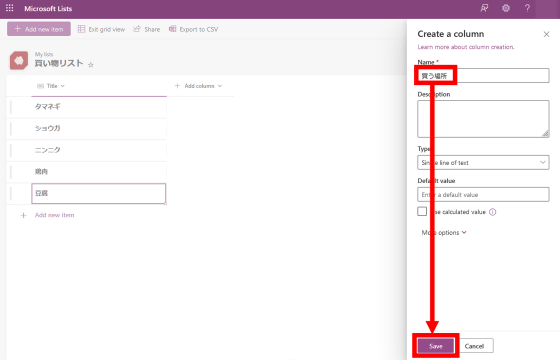Click the Description text area

coord(483,119)
